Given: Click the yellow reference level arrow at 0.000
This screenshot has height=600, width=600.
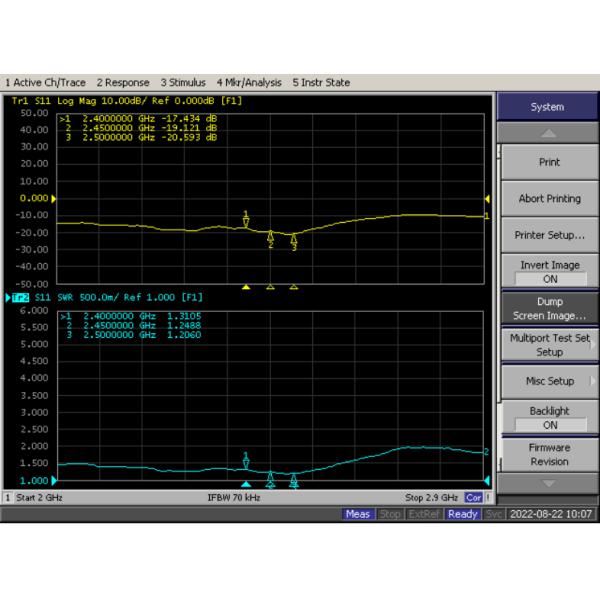Looking at the screenshot, I should 54,199.
